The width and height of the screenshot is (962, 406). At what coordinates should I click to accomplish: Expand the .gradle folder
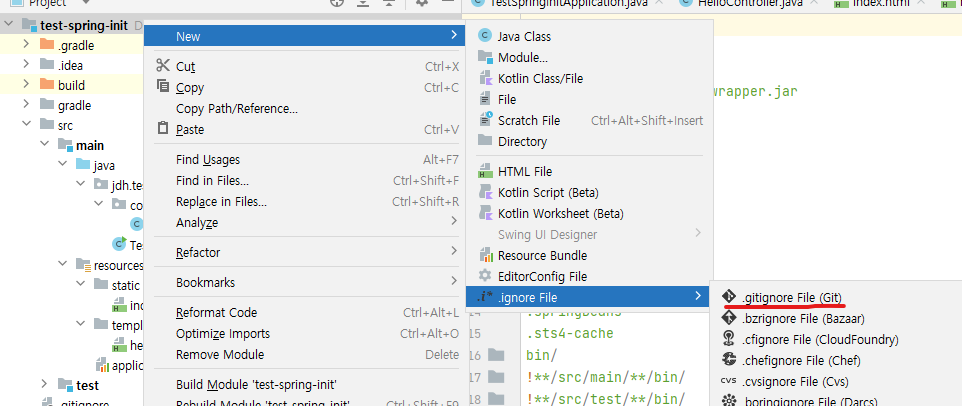[x=26, y=44]
